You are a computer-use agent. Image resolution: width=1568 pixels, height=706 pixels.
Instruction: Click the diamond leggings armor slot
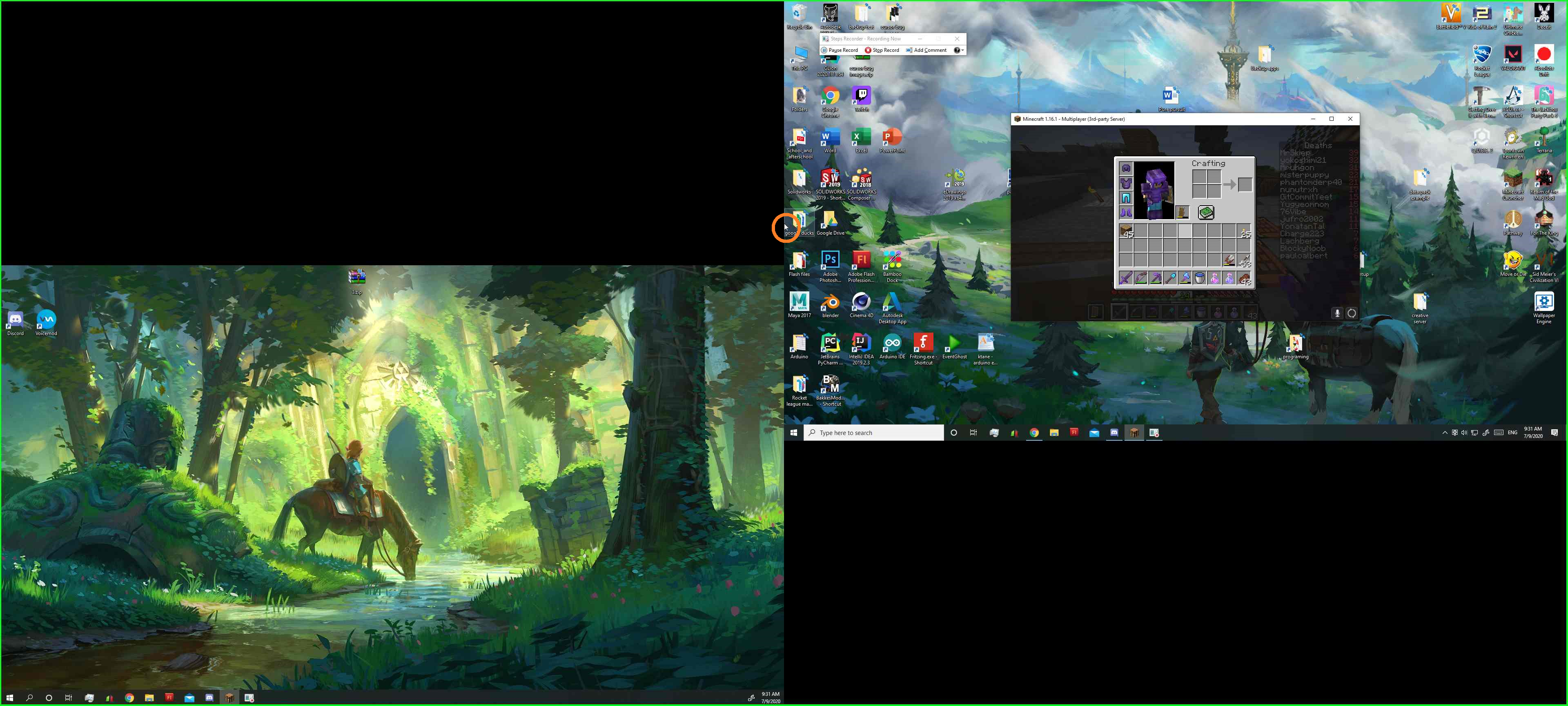click(1126, 198)
